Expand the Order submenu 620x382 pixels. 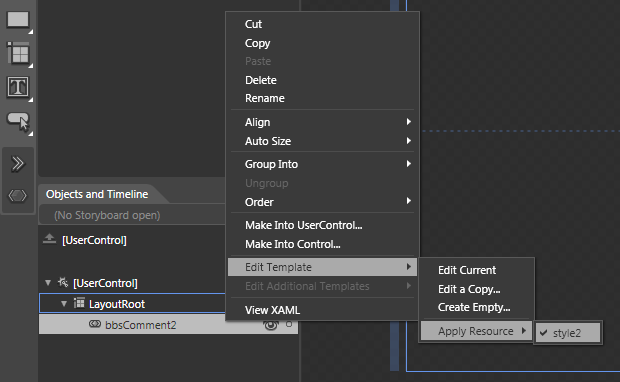pyautogui.click(x=323, y=202)
